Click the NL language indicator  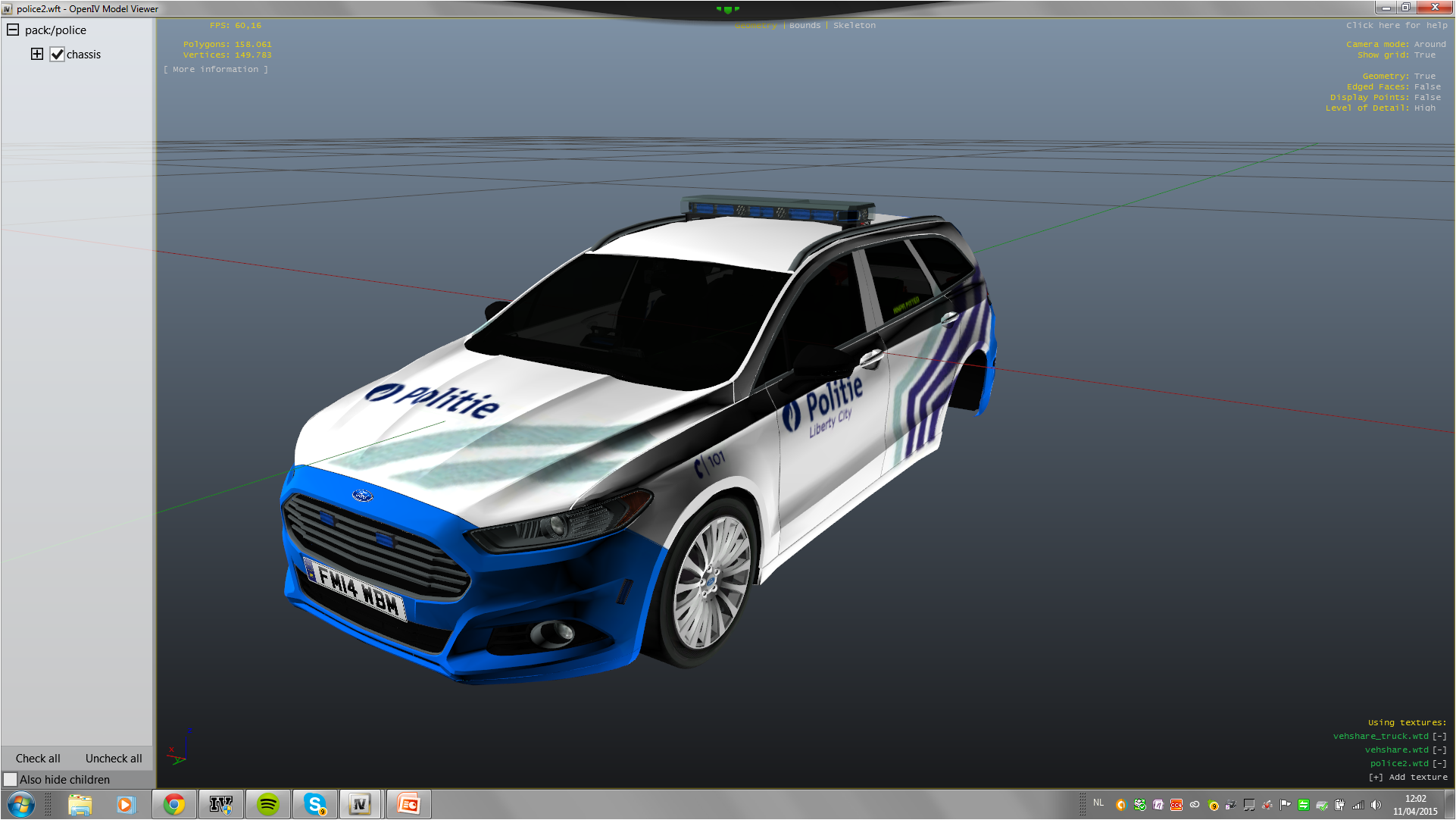1098,803
